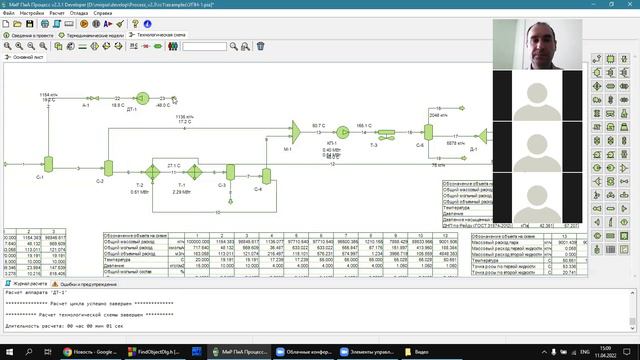Image resolution: width=640 pixels, height=360 pixels.
Task: Open the notification center icon in the tray
Action: pos(627,352)
